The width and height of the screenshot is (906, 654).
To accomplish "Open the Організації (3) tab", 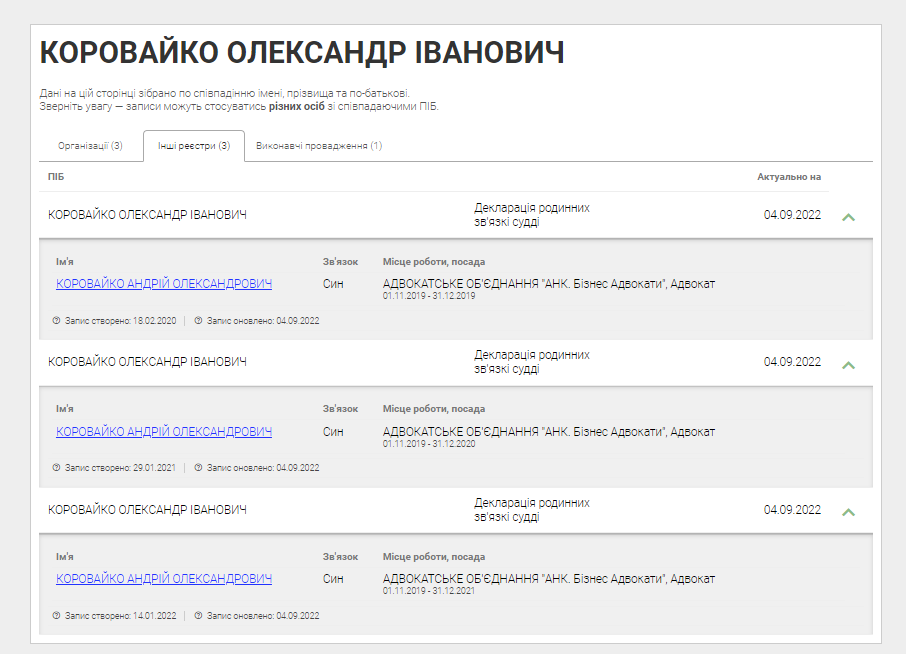I will click(90, 146).
